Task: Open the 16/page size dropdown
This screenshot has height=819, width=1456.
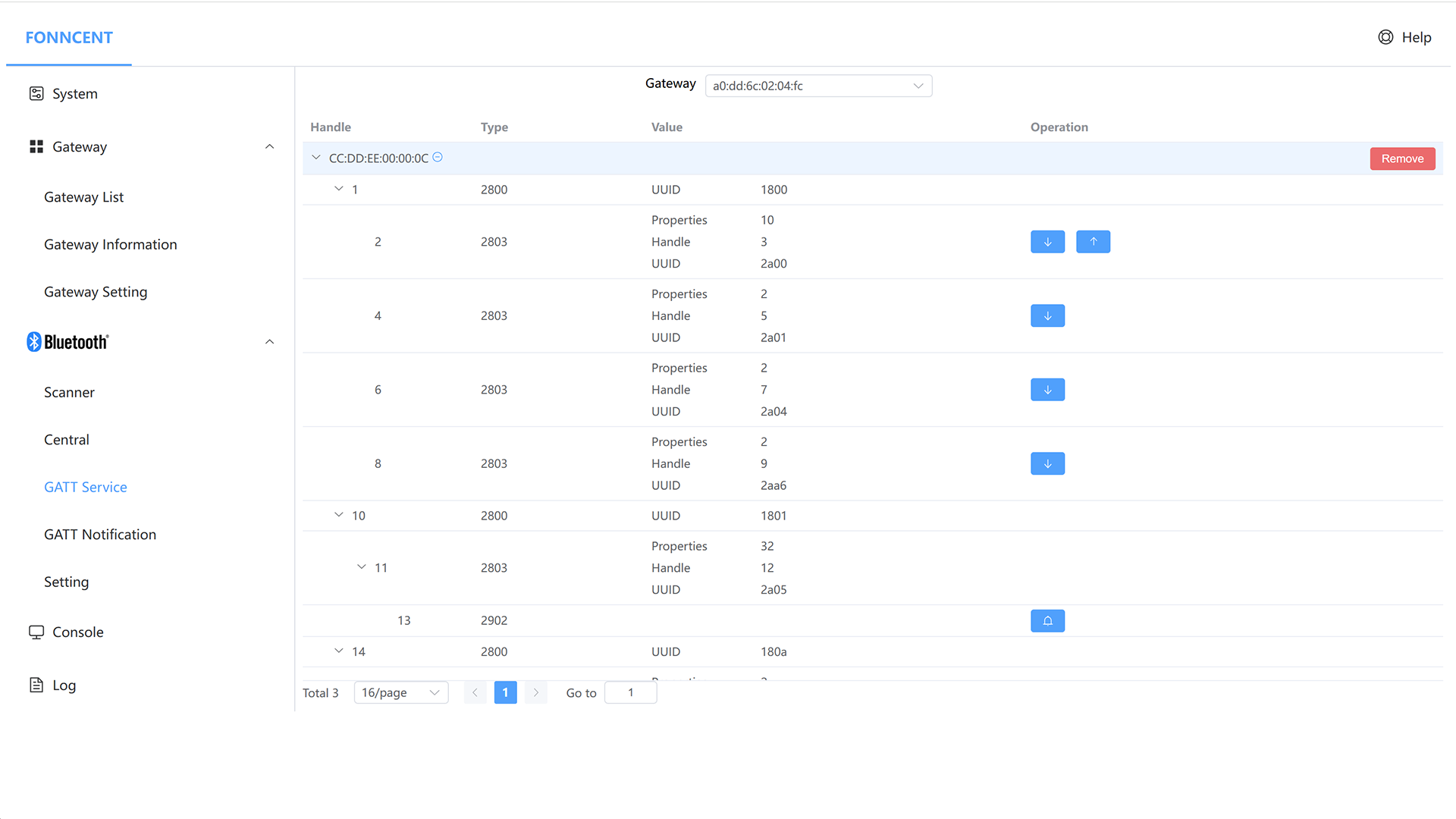Action: (400, 692)
